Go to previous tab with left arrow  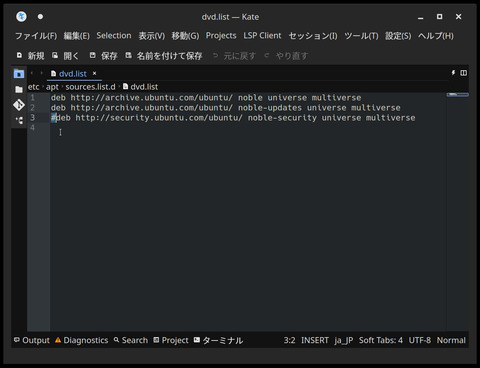coord(32,73)
